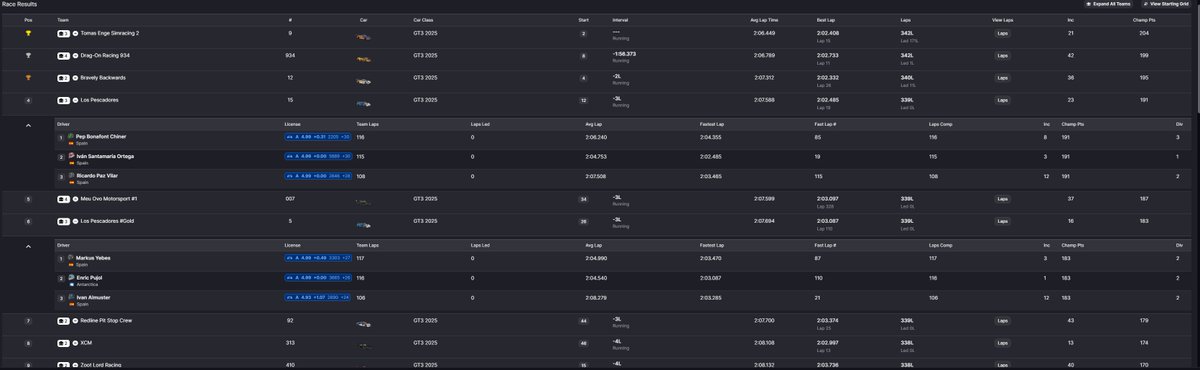
Task: Click the bronze trophy on Bravely Backwards row
Action: tap(28, 78)
